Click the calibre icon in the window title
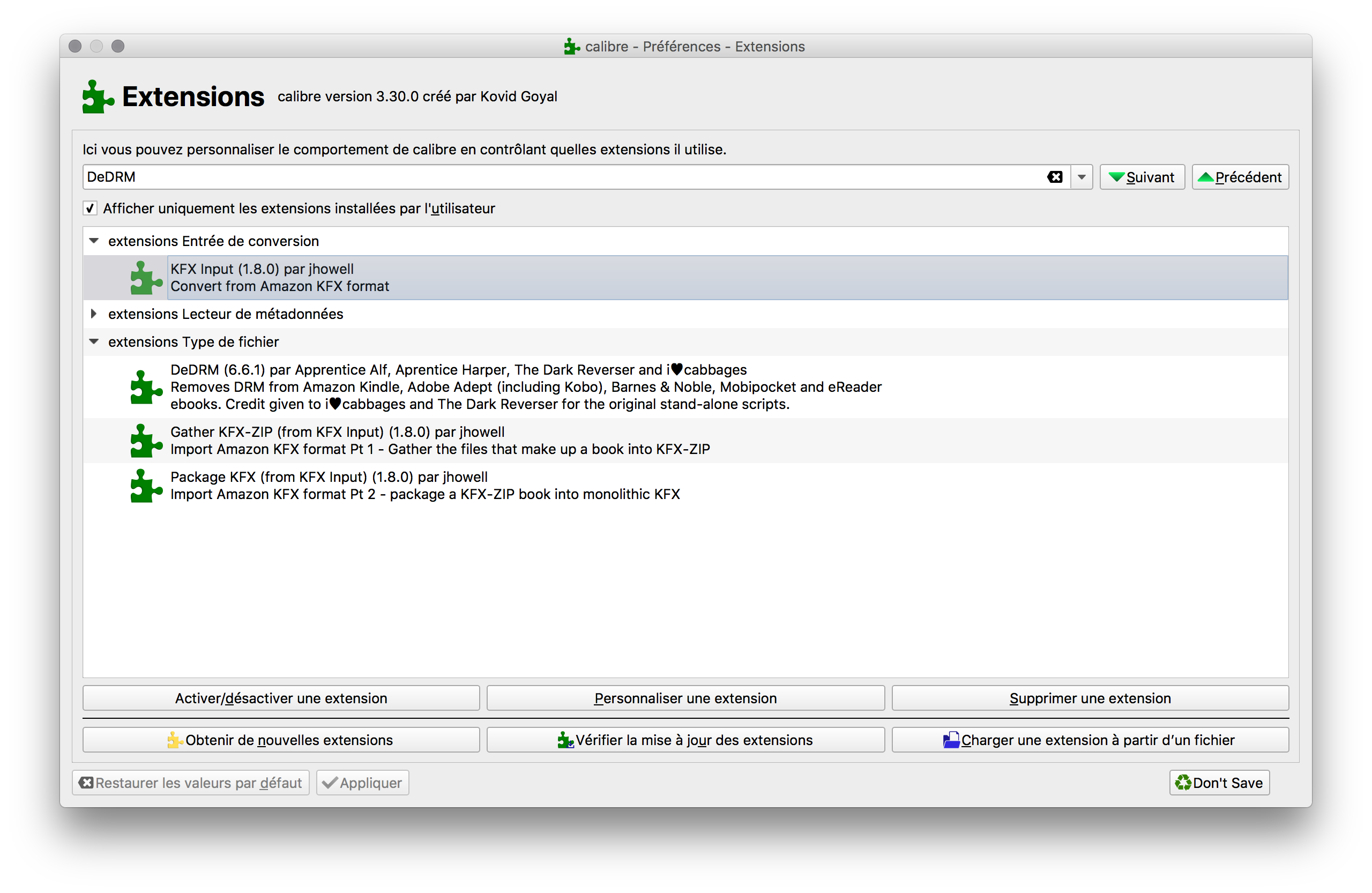The image size is (1372, 893). (x=571, y=46)
